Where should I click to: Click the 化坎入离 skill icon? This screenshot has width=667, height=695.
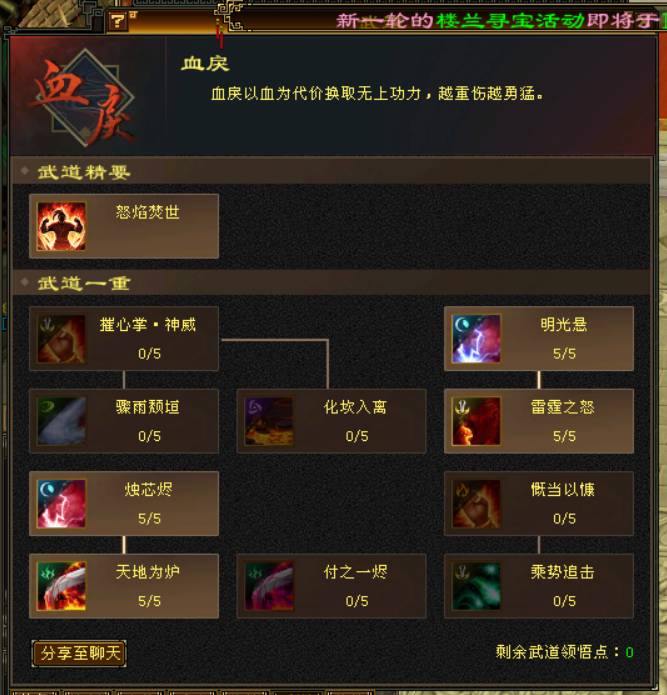coord(269,421)
